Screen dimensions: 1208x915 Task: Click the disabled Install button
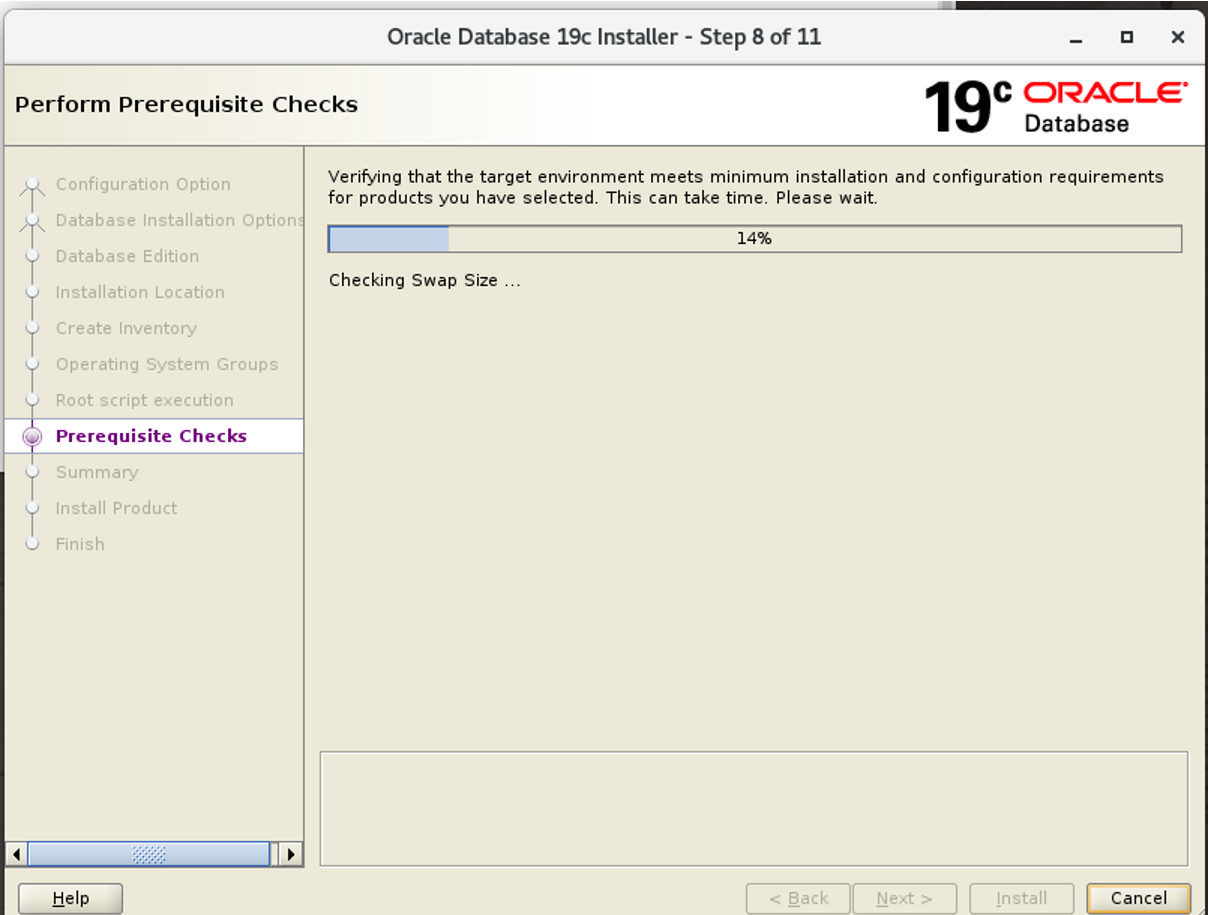pyautogui.click(x=1021, y=898)
